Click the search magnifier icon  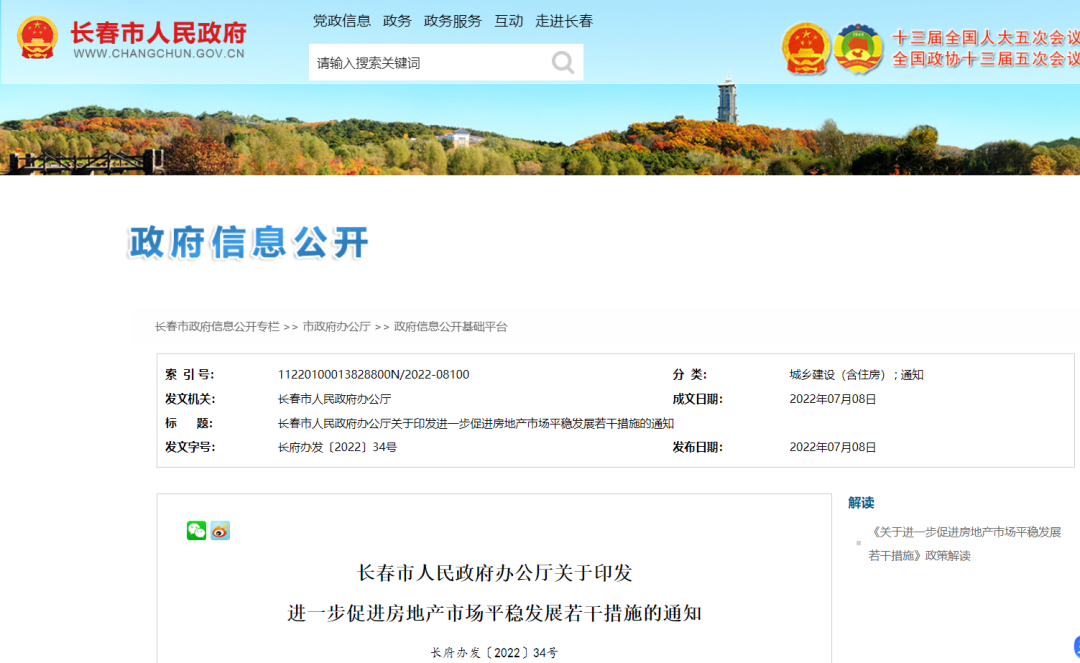point(562,62)
